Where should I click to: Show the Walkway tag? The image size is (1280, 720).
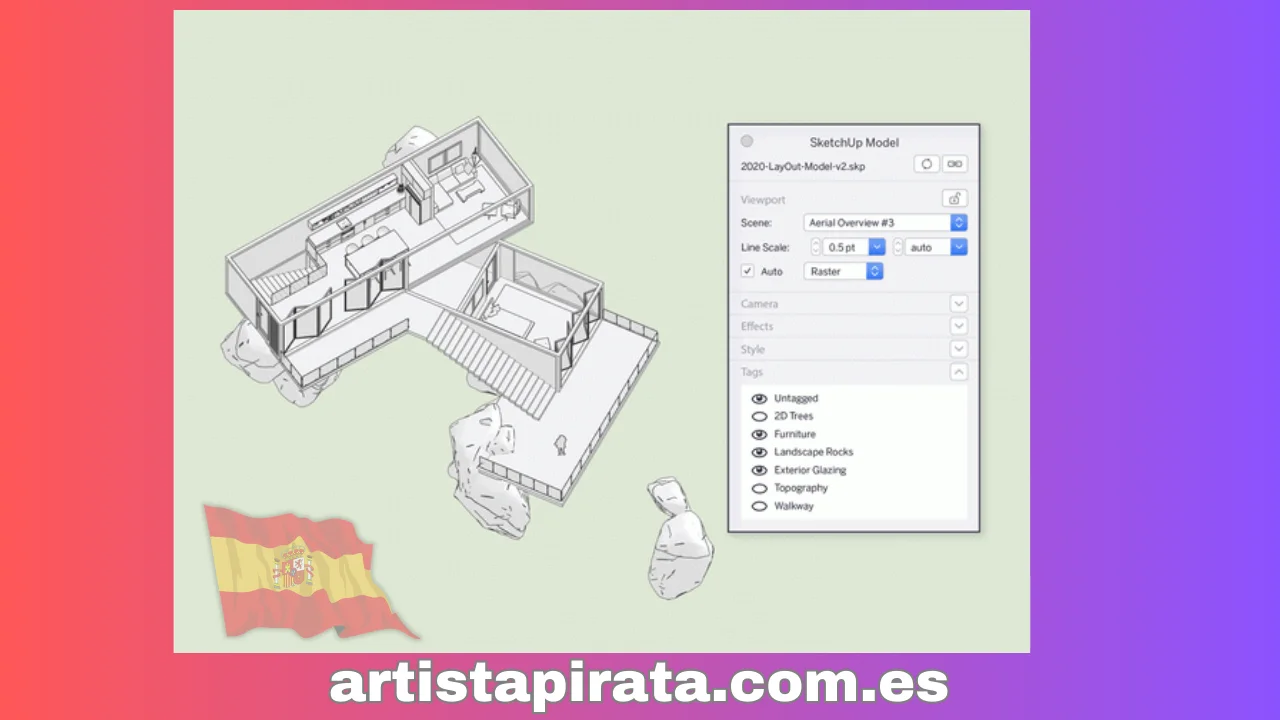tap(759, 506)
